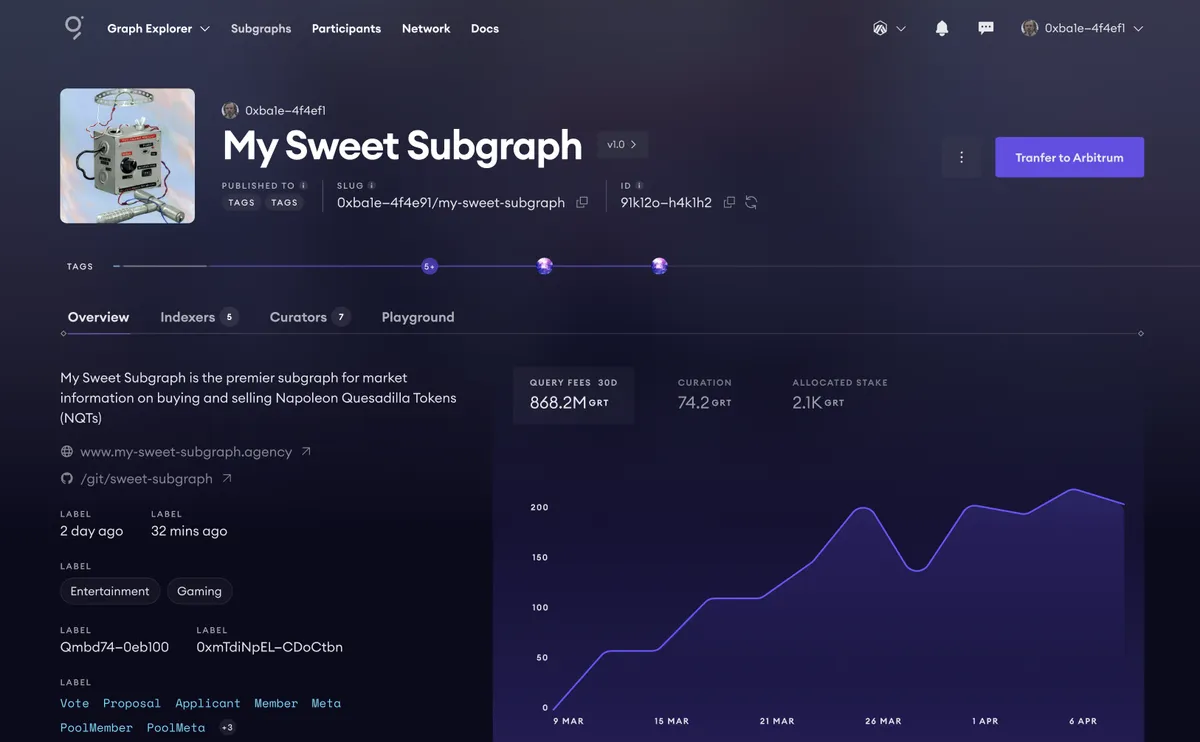Viewport: 1200px width, 742px height.
Task: Select the Query Fees 30D metric
Action: pos(573,395)
